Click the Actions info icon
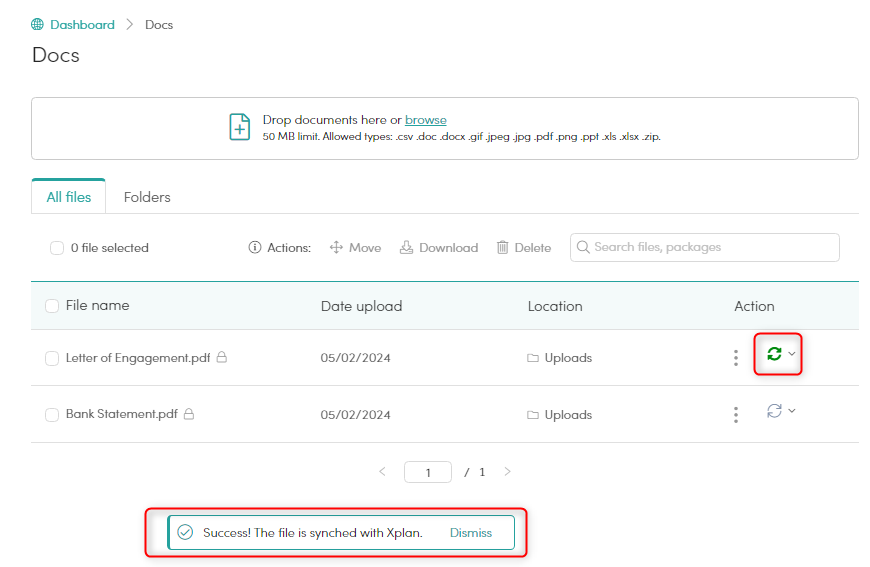870x567 pixels. (255, 248)
